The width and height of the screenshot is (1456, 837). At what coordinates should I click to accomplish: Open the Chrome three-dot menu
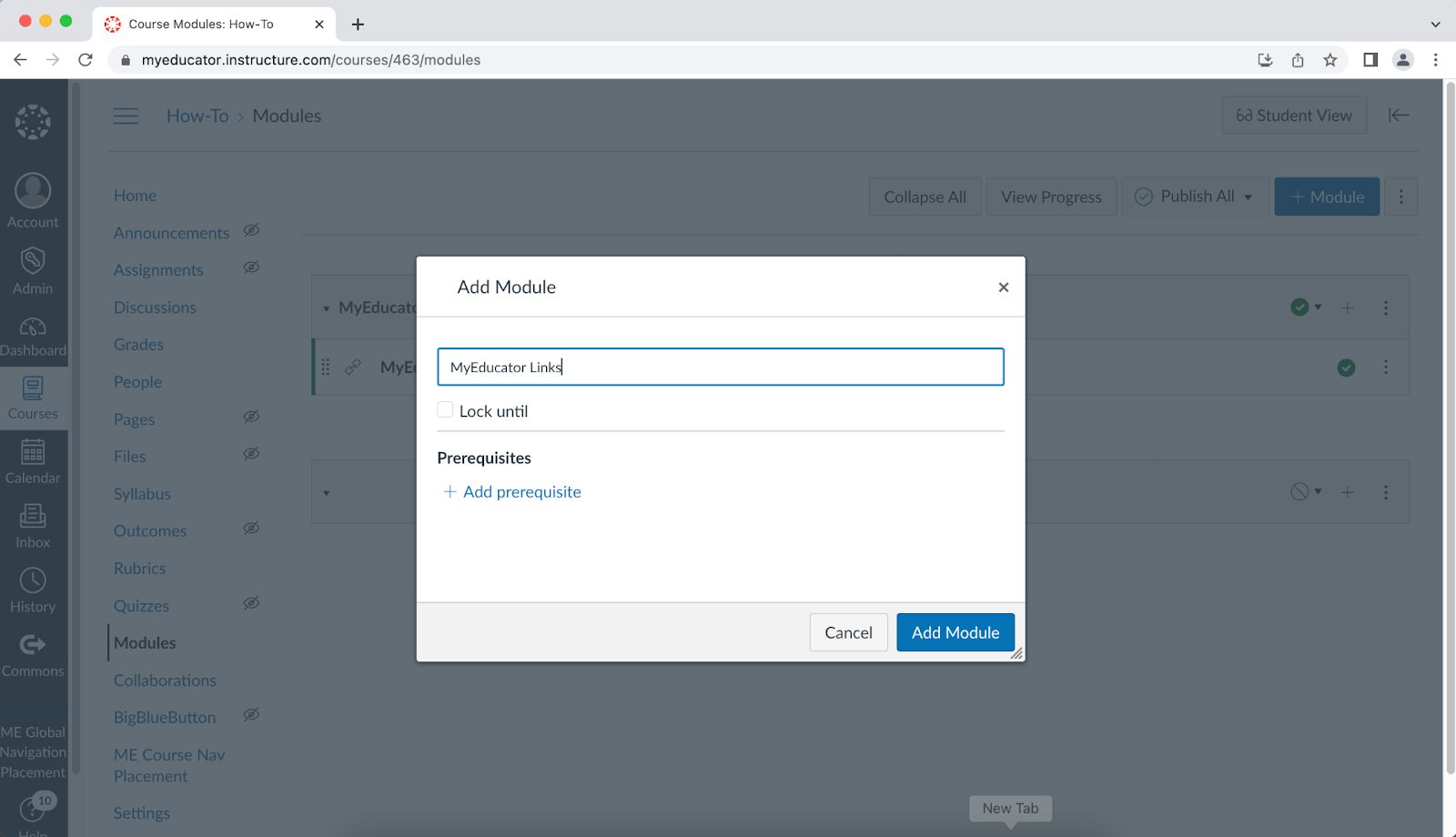pos(1436,60)
